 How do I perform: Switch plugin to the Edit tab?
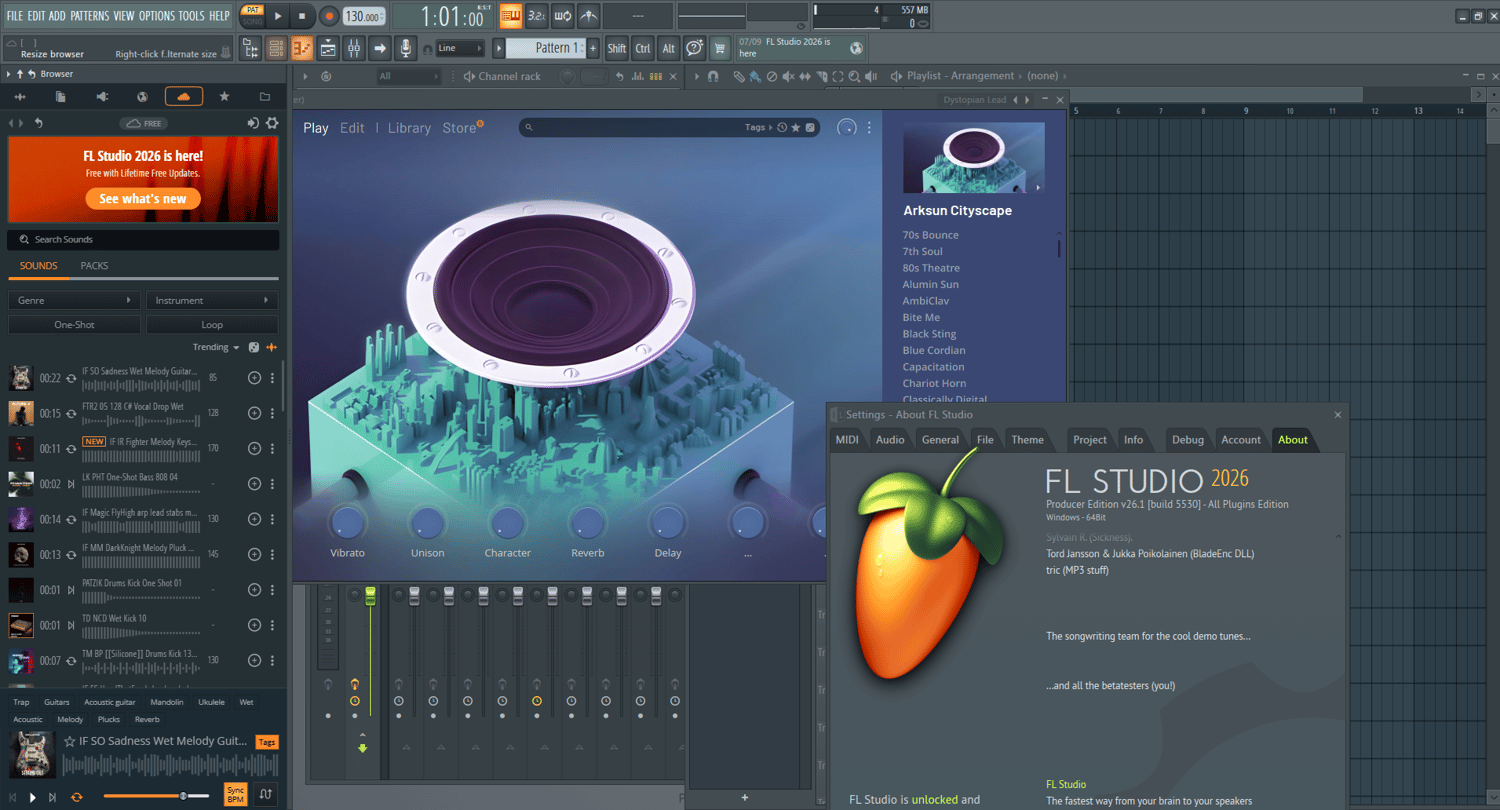point(352,128)
